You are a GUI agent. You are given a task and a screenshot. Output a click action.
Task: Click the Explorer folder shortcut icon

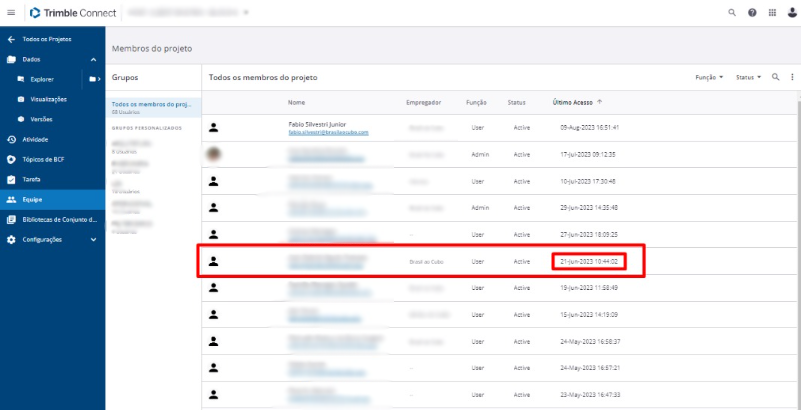coord(92,78)
